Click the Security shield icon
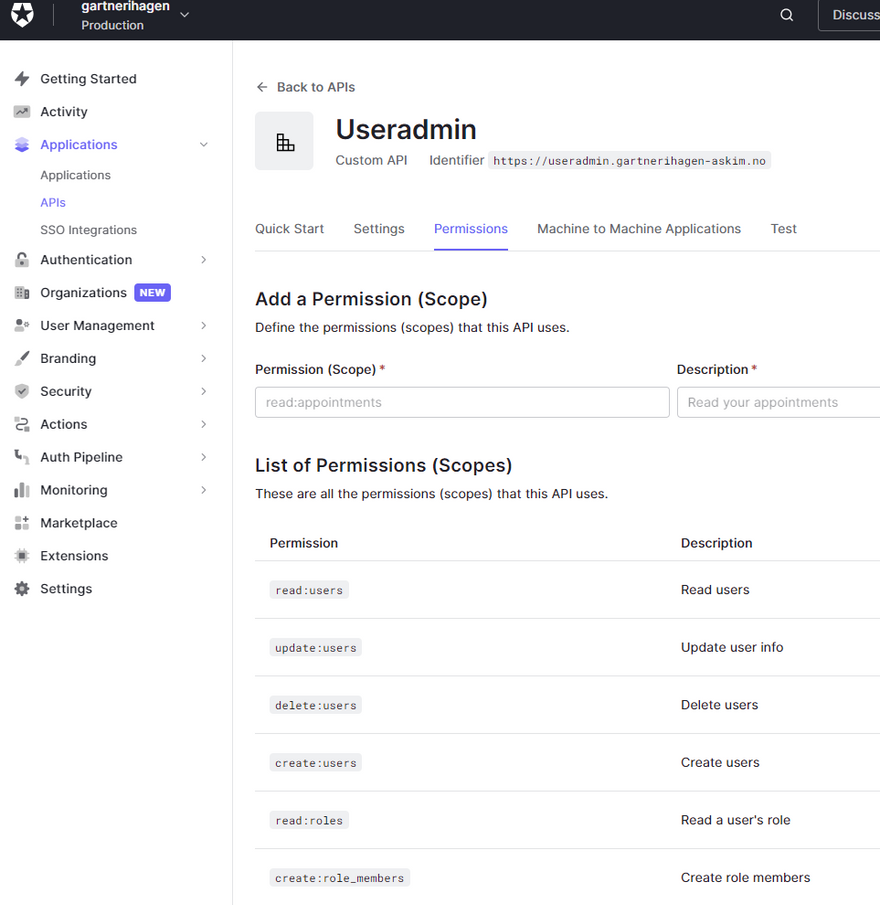The image size is (880, 905). (x=22, y=392)
